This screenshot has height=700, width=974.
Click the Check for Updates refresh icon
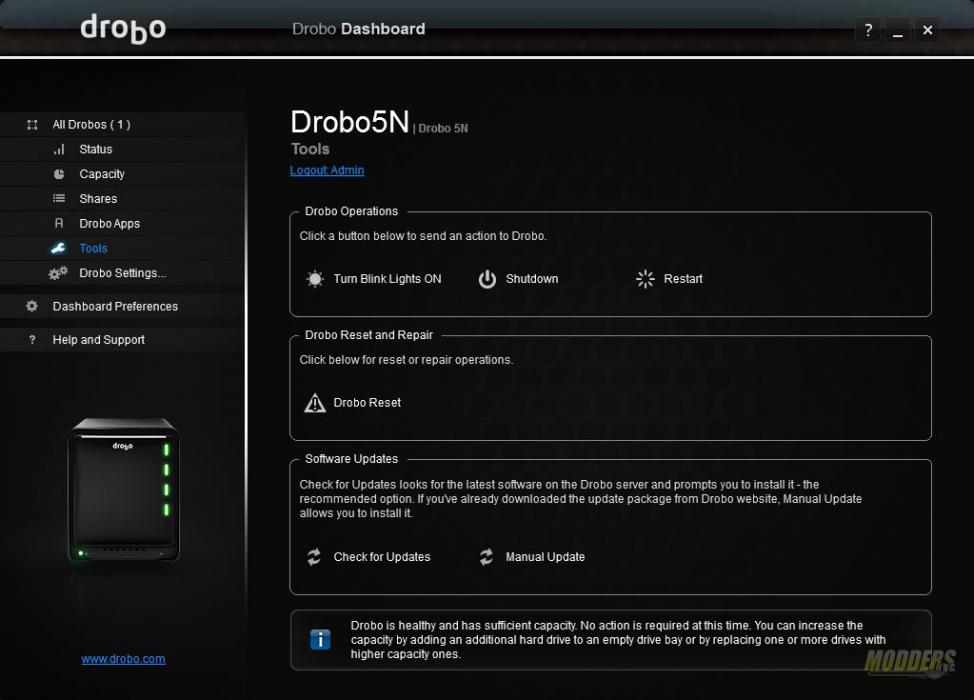pyautogui.click(x=313, y=557)
